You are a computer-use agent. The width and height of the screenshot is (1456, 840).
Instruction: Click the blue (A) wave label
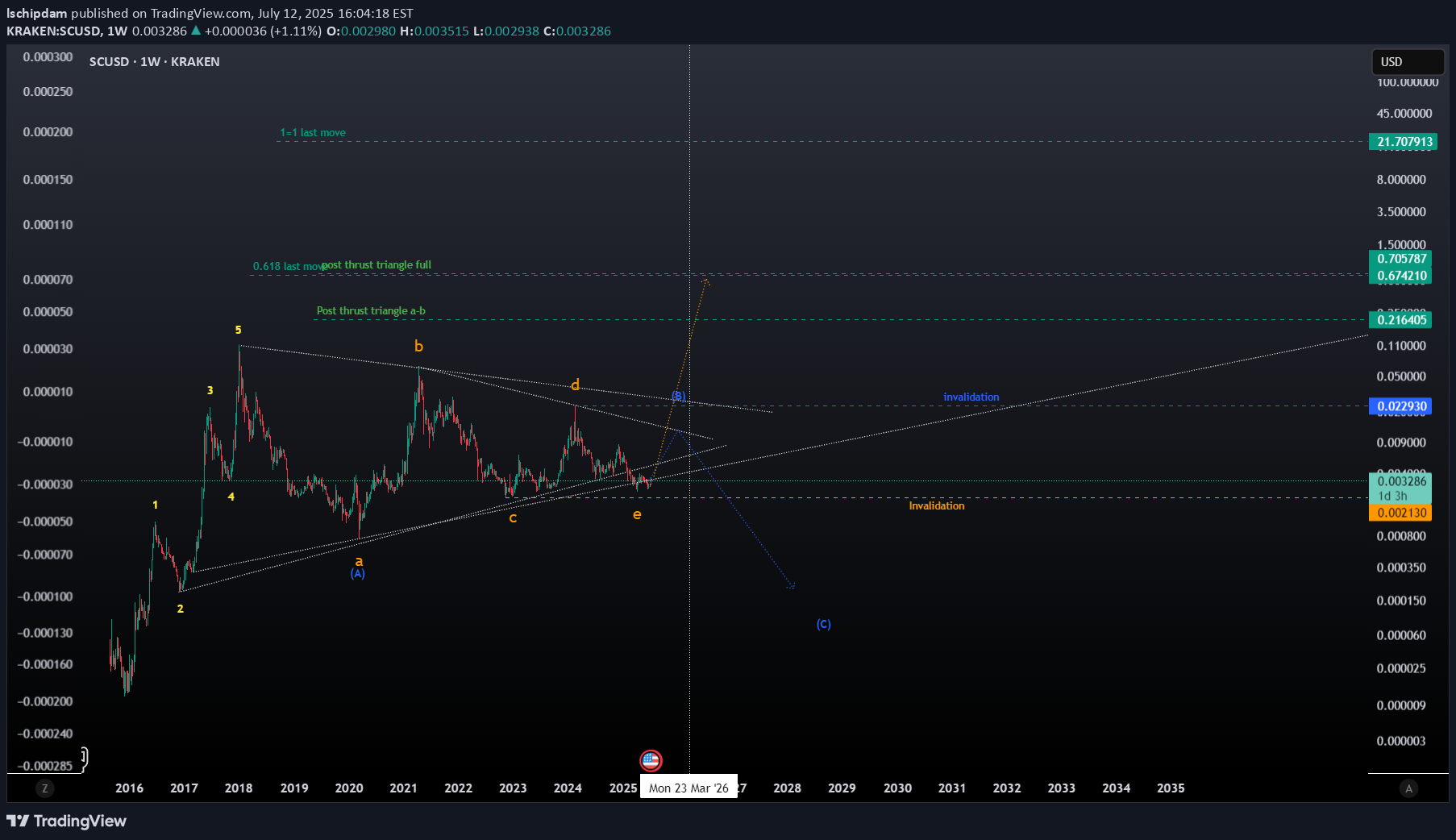pyautogui.click(x=358, y=573)
